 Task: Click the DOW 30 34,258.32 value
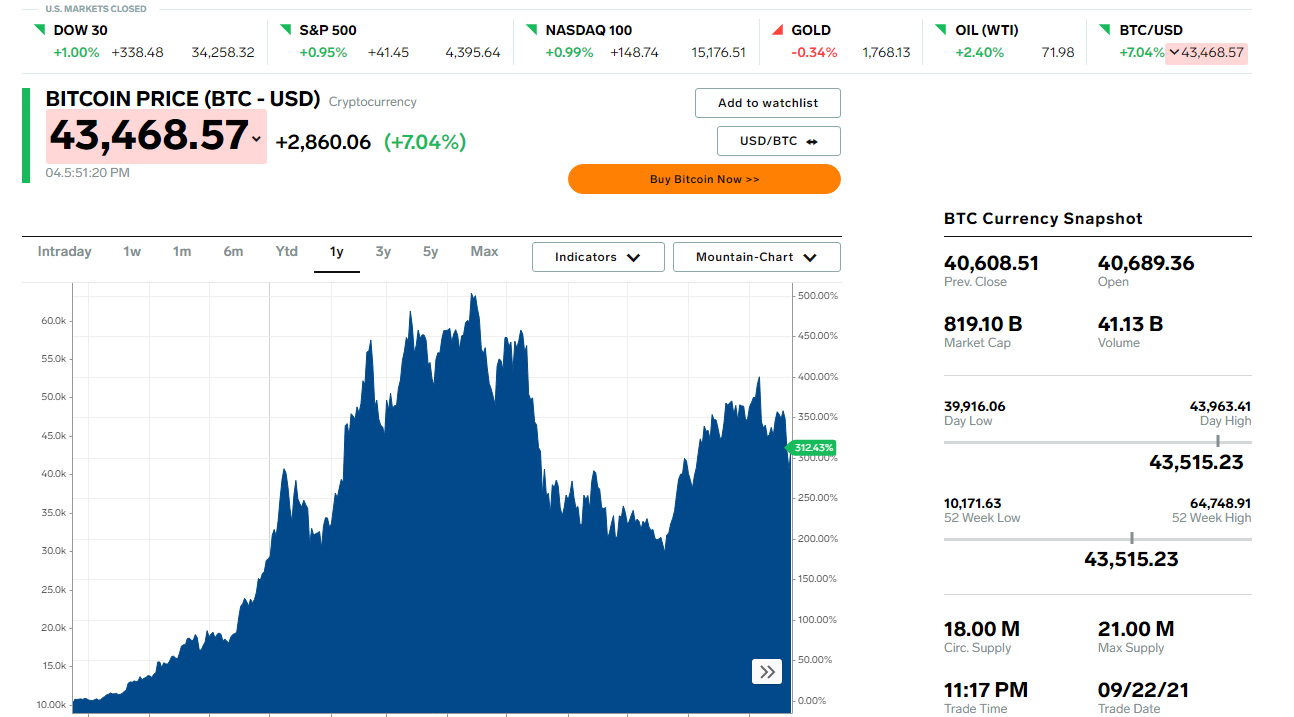point(223,52)
